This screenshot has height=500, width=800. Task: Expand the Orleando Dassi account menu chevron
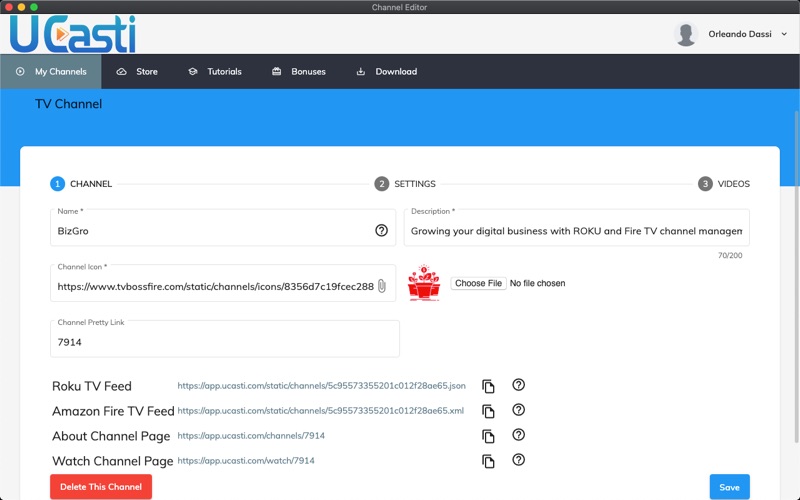(784, 34)
